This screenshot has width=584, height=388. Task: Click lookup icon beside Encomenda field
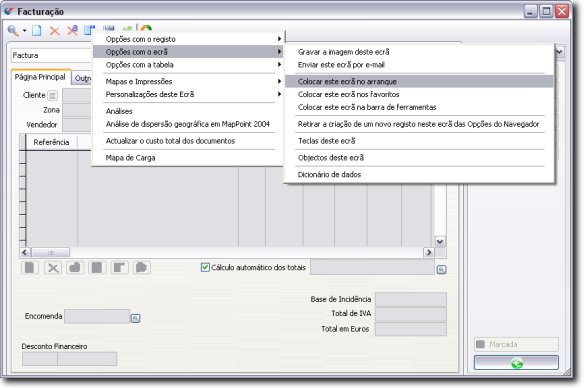coord(135,318)
